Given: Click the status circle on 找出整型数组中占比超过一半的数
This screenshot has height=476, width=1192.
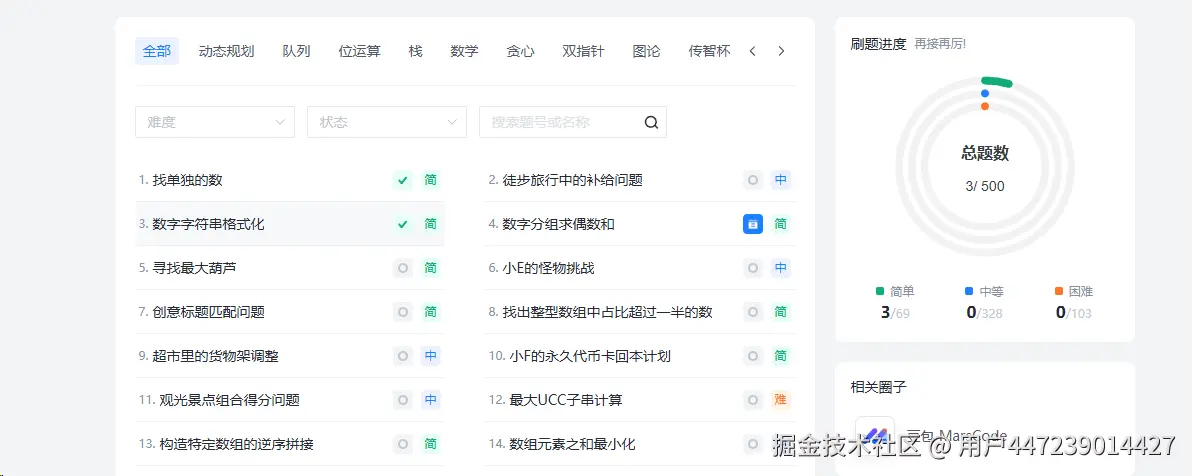Looking at the screenshot, I should pyautogui.click(x=753, y=313).
